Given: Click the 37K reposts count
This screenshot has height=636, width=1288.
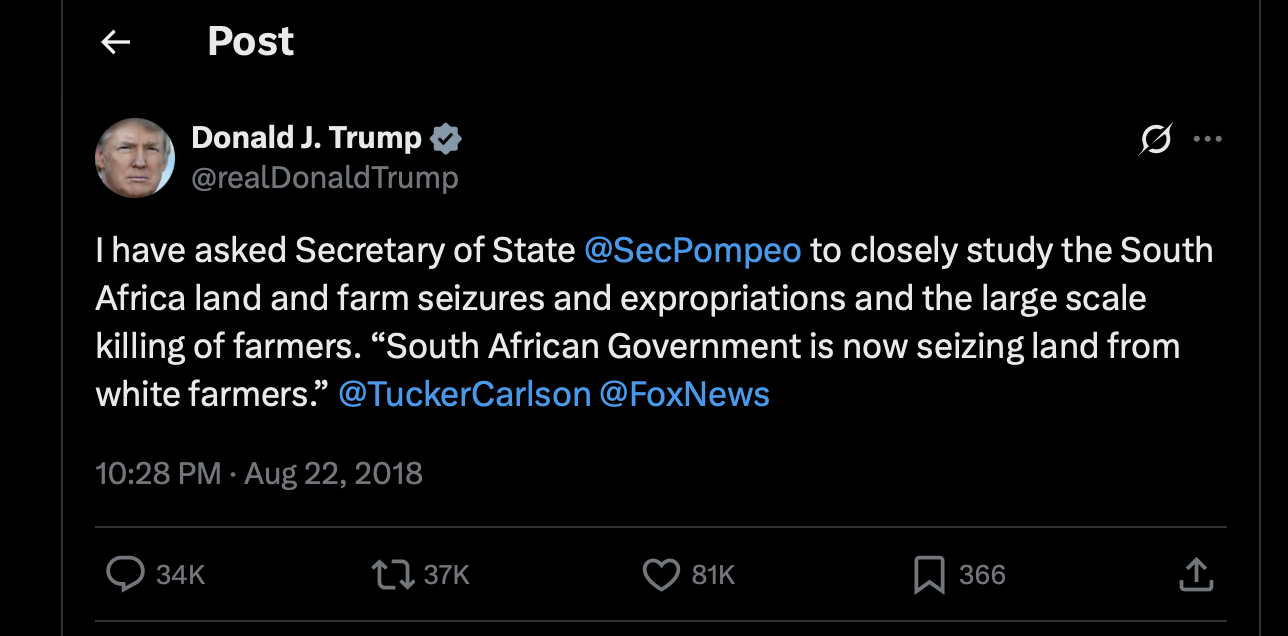Looking at the screenshot, I should tap(446, 575).
